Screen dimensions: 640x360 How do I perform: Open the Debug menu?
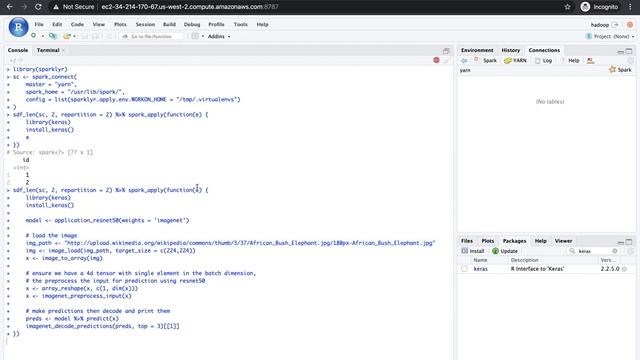192,24
